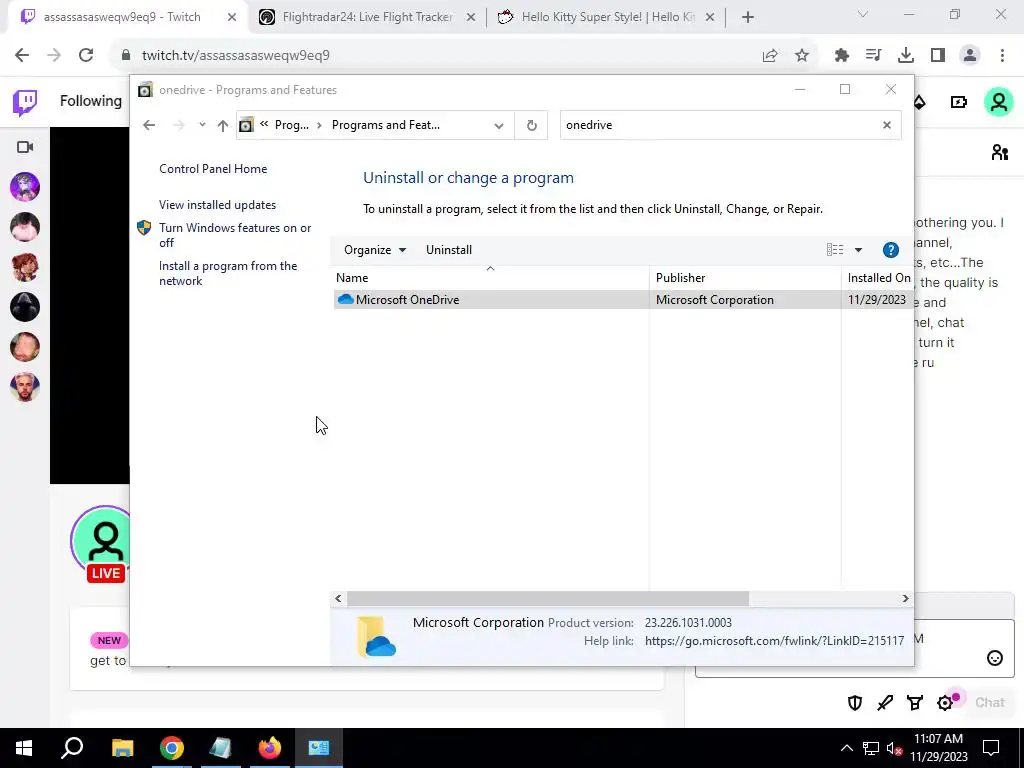
Task: Click the shield moderation icon below chat
Action: (x=855, y=703)
